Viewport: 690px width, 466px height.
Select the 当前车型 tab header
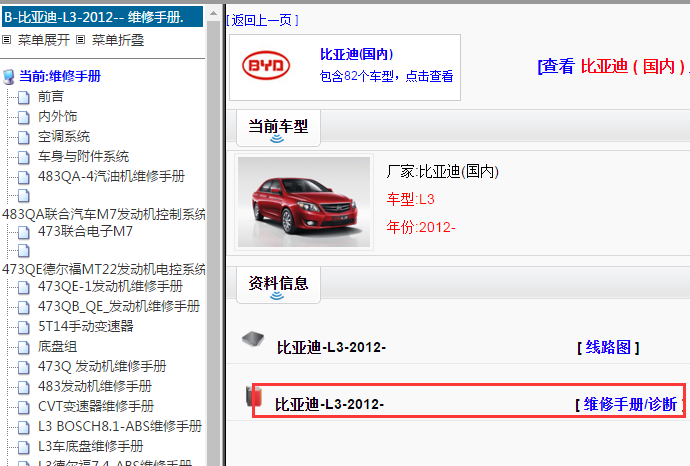tap(278, 128)
